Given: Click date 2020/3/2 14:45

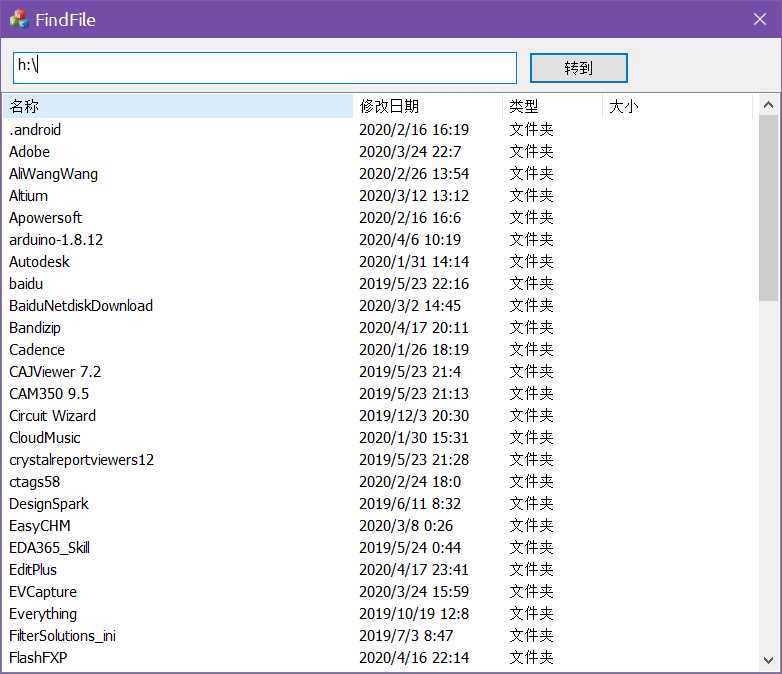Looking at the screenshot, I should [x=410, y=305].
